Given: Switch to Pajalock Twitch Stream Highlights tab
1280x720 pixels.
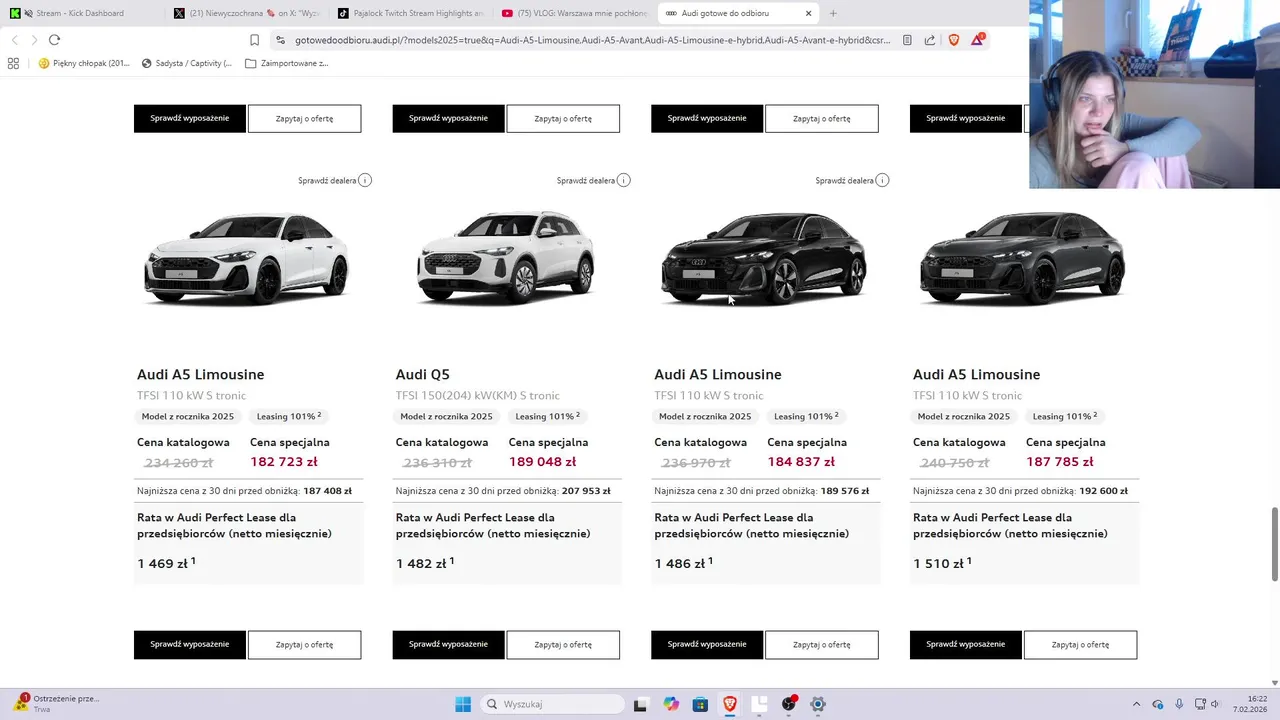Looking at the screenshot, I should pos(410,13).
